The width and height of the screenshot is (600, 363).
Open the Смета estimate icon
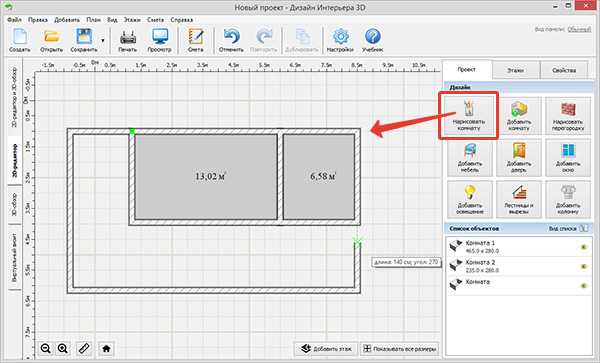click(x=196, y=40)
